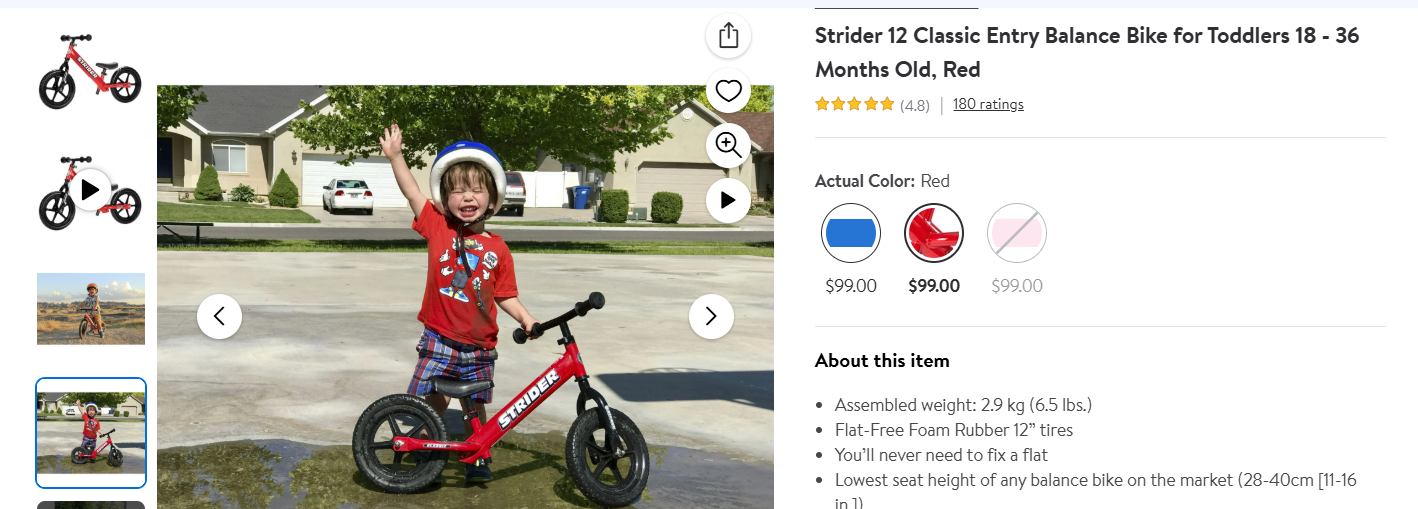Play product video from circular play button
This screenshot has width=1418, height=509.
pos(728,200)
